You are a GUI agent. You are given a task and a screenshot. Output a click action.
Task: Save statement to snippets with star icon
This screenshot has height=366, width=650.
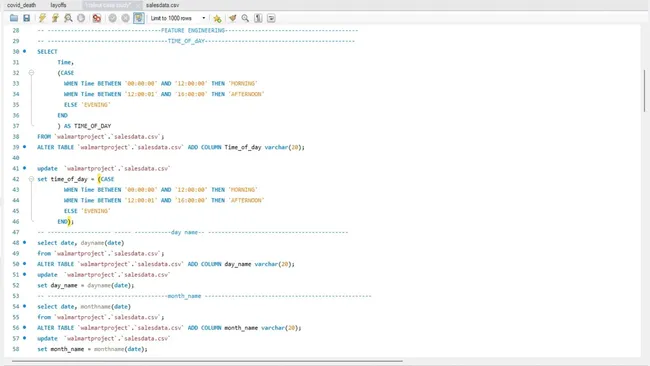click(x=217, y=18)
